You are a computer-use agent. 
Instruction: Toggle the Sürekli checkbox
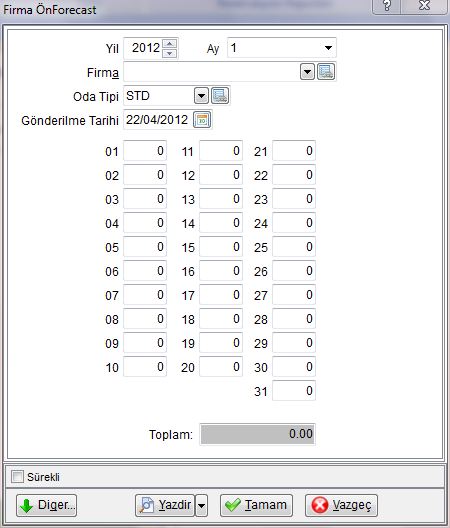click(x=17, y=476)
